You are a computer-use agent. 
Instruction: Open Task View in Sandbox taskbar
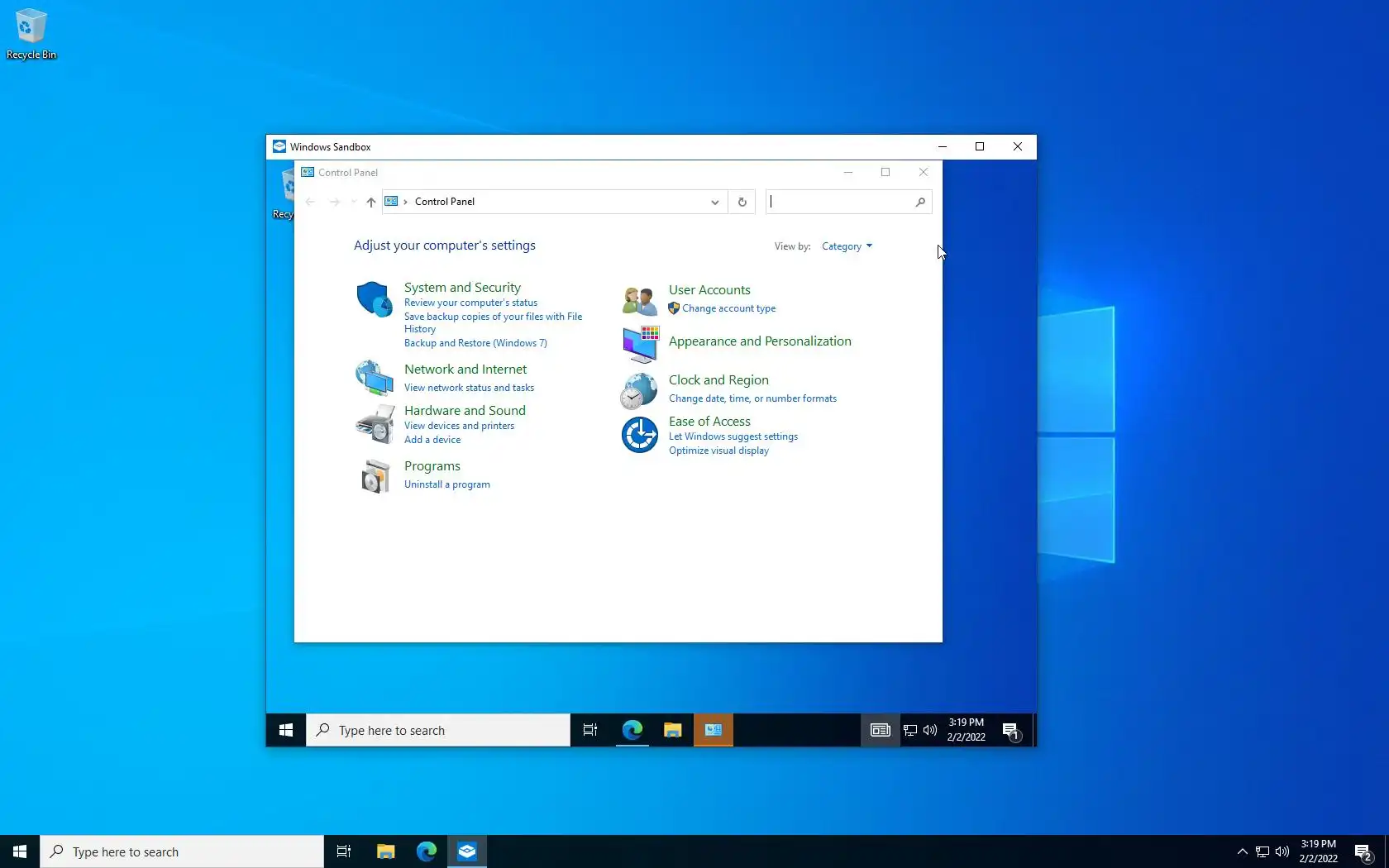click(590, 730)
